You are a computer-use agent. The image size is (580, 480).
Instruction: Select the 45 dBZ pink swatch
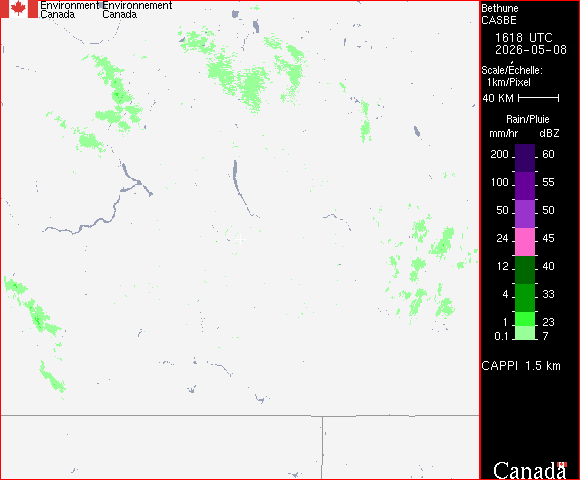tap(525, 242)
